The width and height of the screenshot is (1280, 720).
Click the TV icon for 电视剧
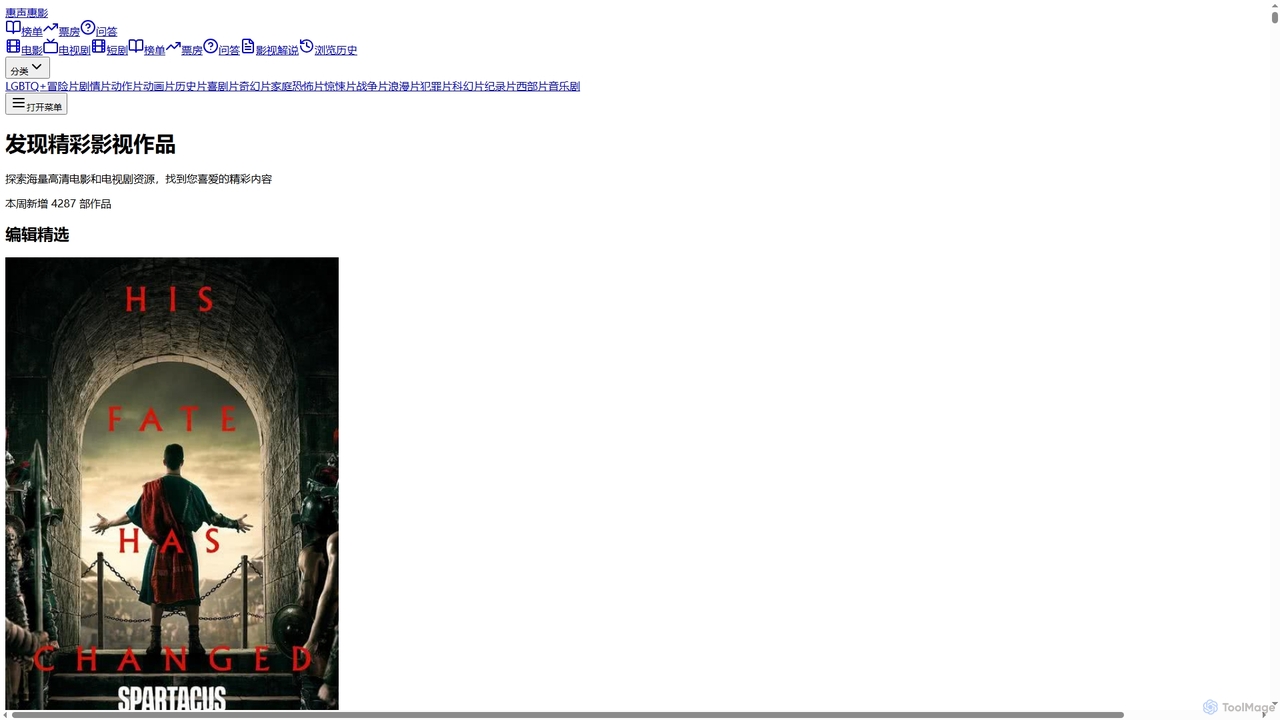pos(50,46)
